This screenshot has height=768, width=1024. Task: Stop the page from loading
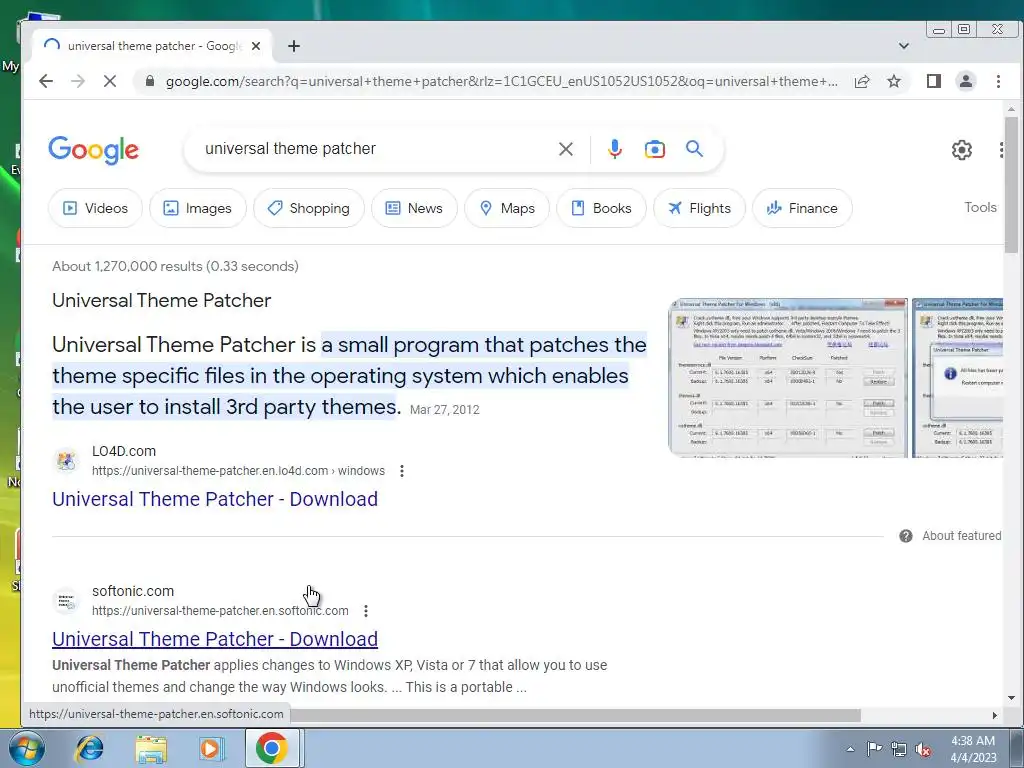click(x=110, y=81)
